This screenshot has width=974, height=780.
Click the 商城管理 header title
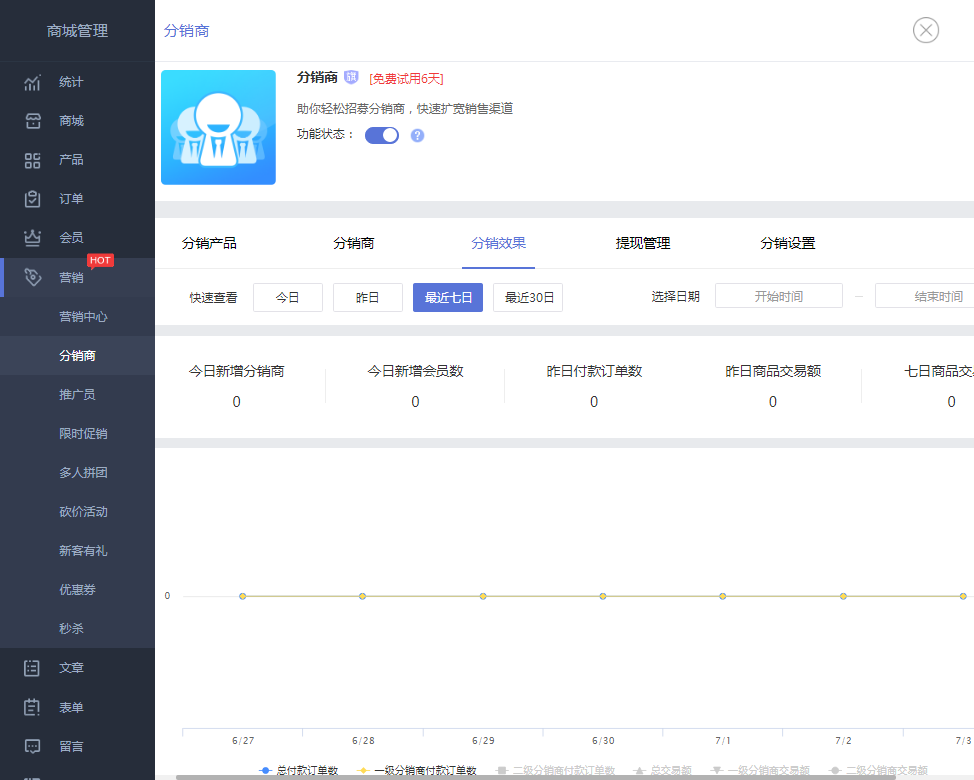point(78,31)
